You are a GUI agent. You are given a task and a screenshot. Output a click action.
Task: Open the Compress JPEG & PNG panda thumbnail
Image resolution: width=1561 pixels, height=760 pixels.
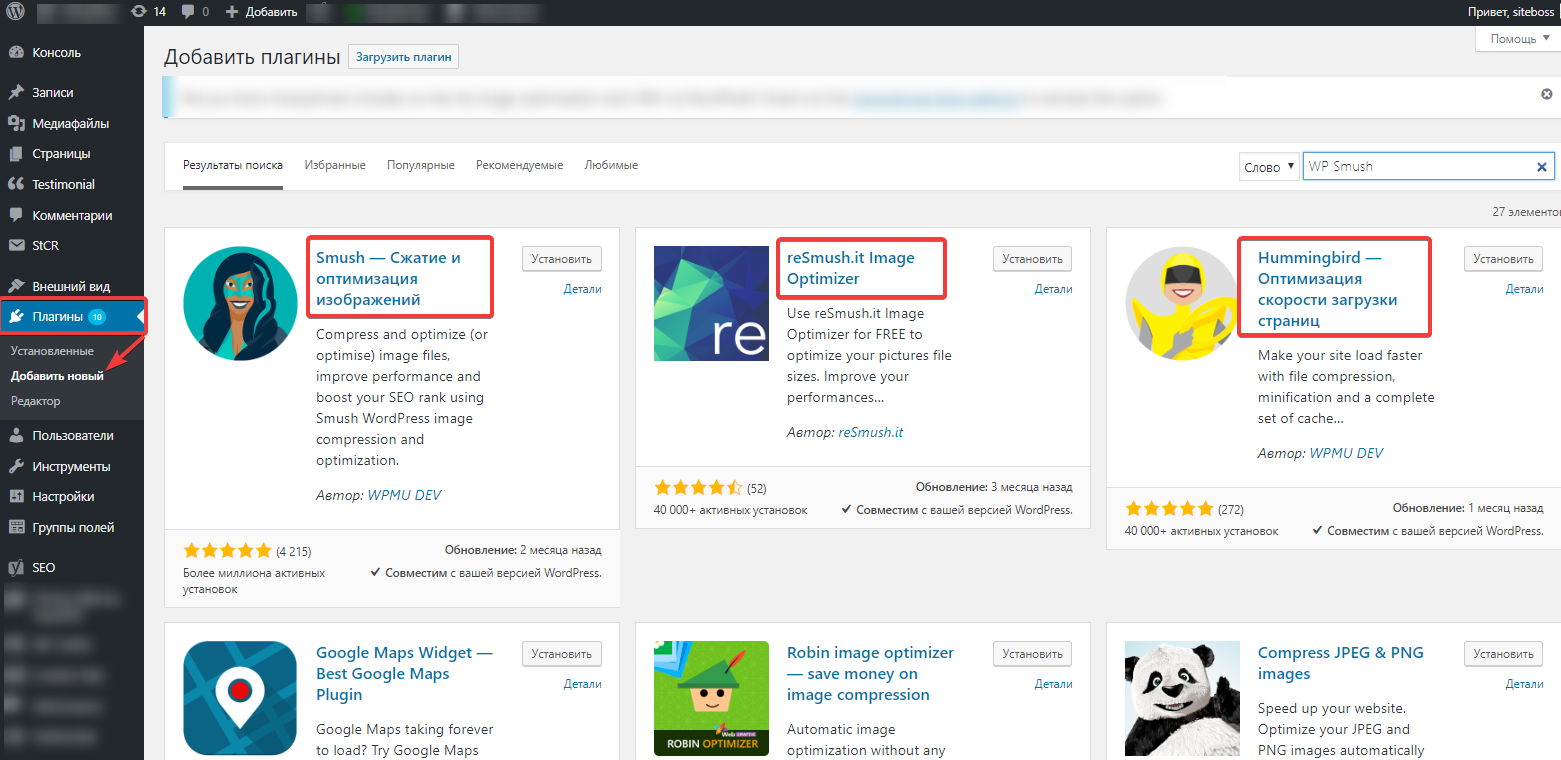point(1182,698)
